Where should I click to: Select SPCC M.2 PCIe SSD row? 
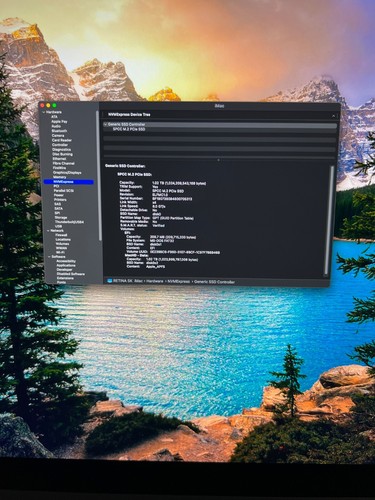pos(220,129)
